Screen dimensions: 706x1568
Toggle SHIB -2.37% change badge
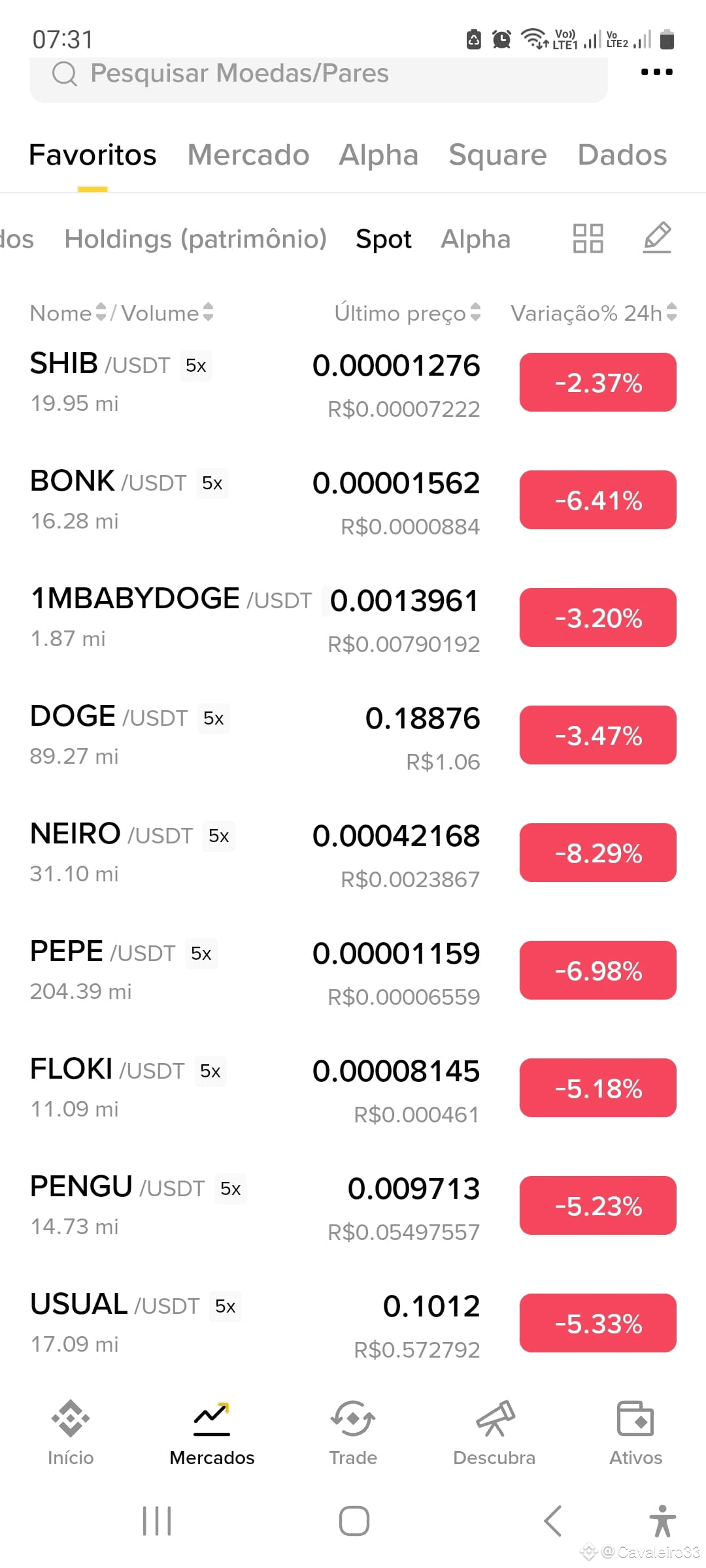click(x=598, y=382)
